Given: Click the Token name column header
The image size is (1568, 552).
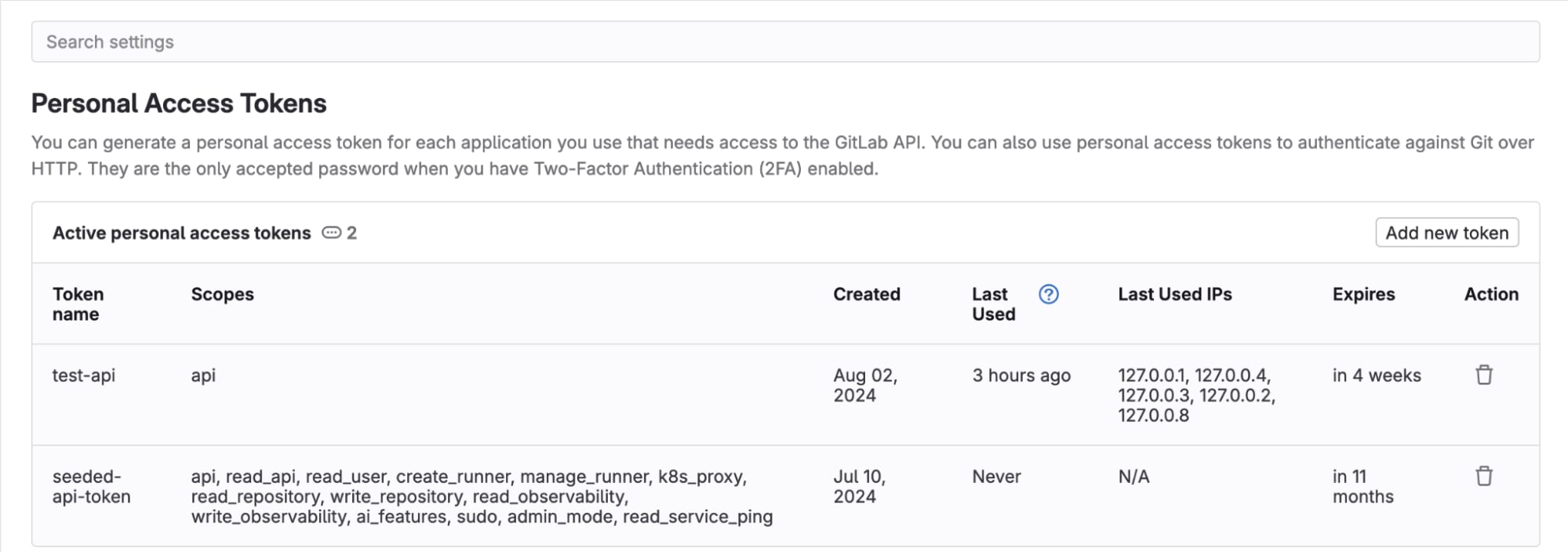Looking at the screenshot, I should pos(78,304).
